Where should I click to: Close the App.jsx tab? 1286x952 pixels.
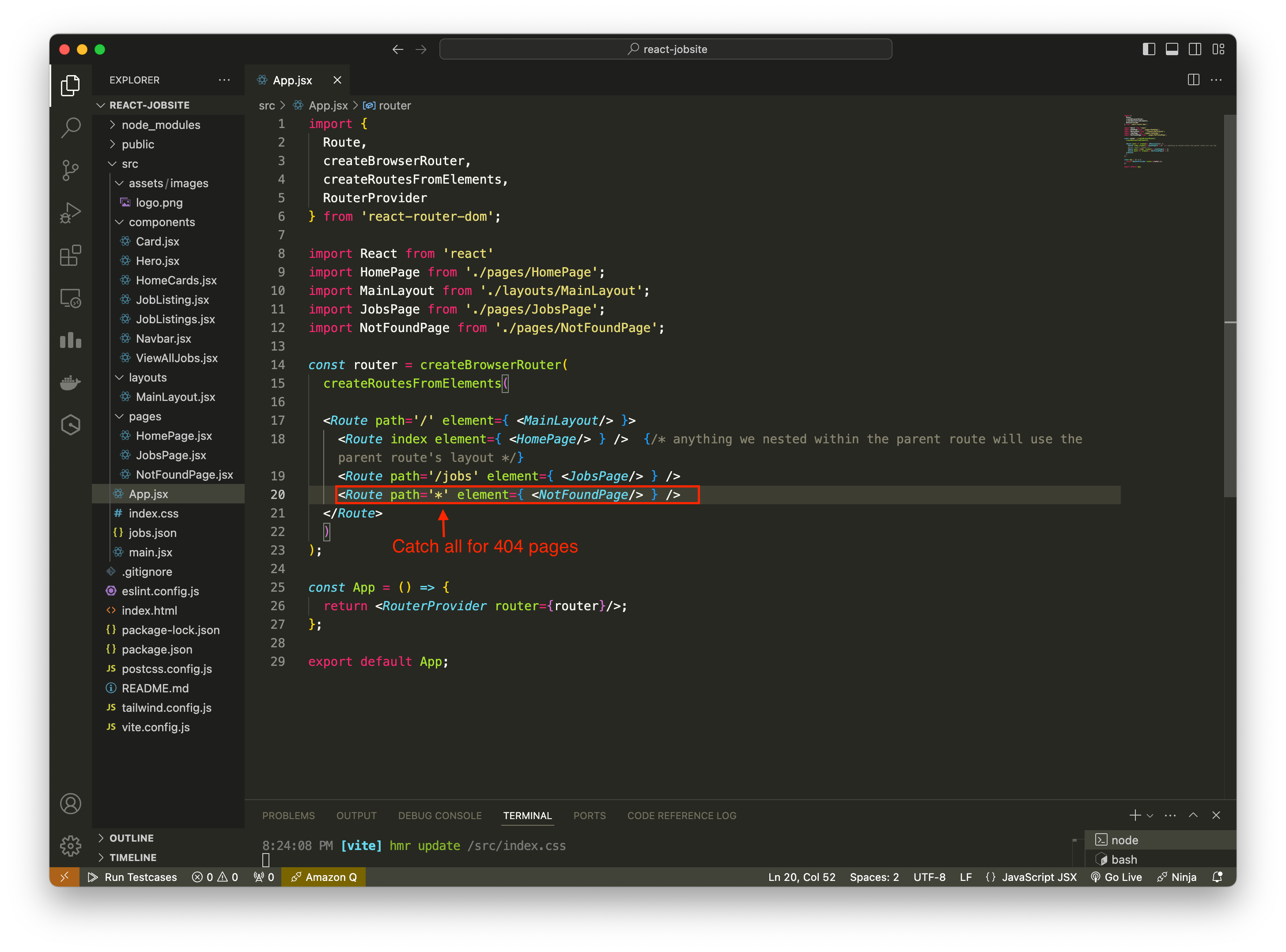coord(337,80)
